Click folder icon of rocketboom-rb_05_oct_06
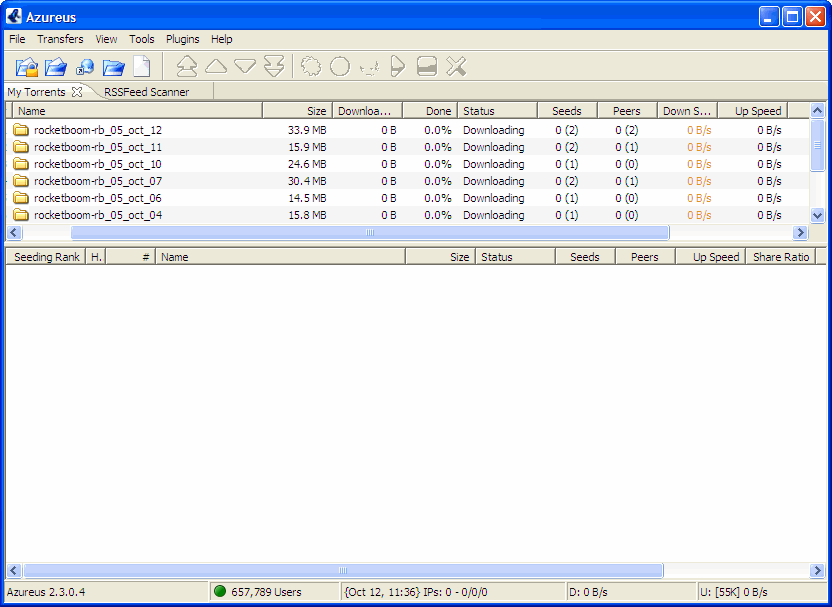Screen dimensions: 832x607 click(21, 198)
